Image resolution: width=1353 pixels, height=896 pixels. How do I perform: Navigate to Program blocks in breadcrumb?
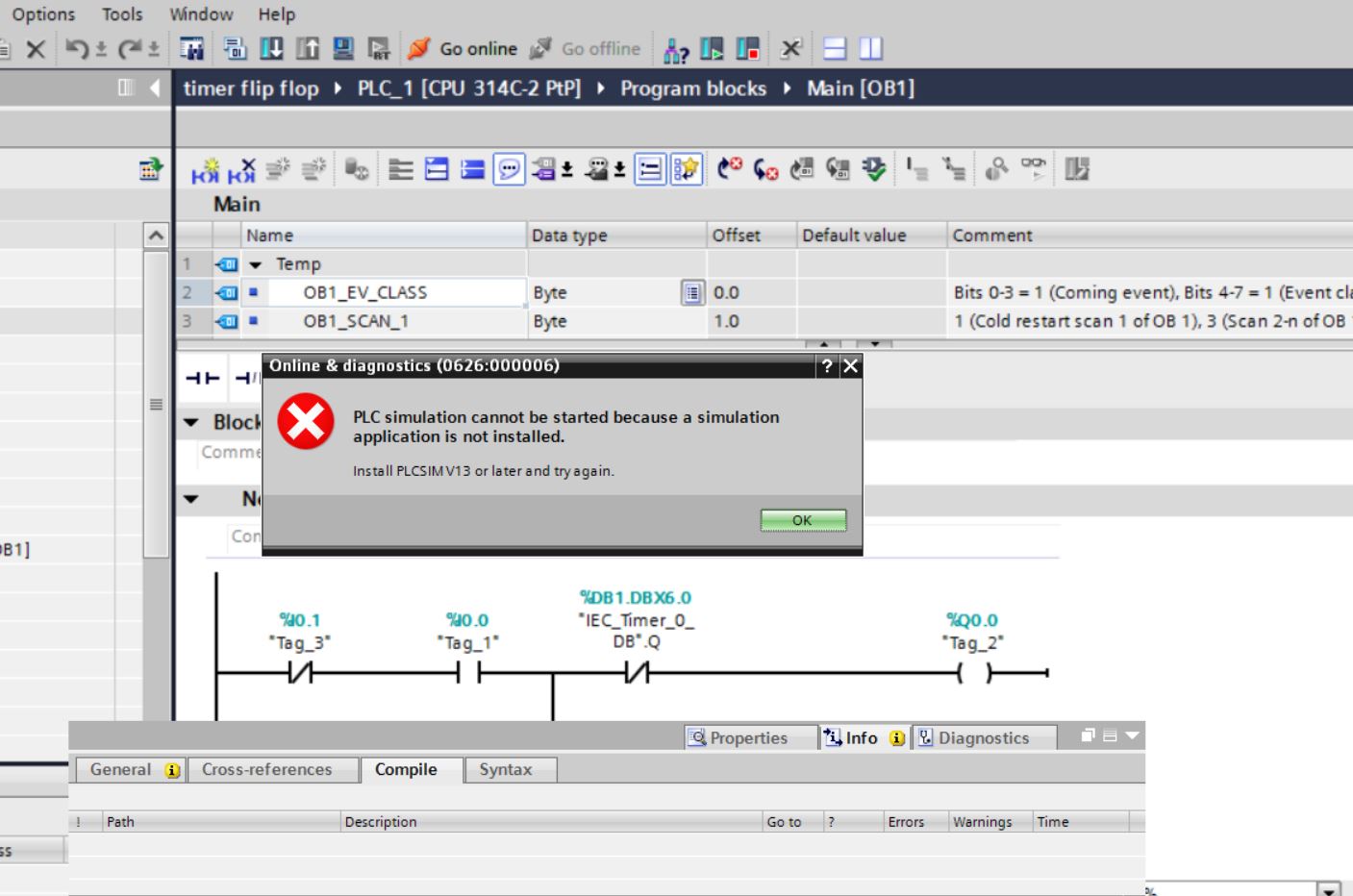pos(692,88)
